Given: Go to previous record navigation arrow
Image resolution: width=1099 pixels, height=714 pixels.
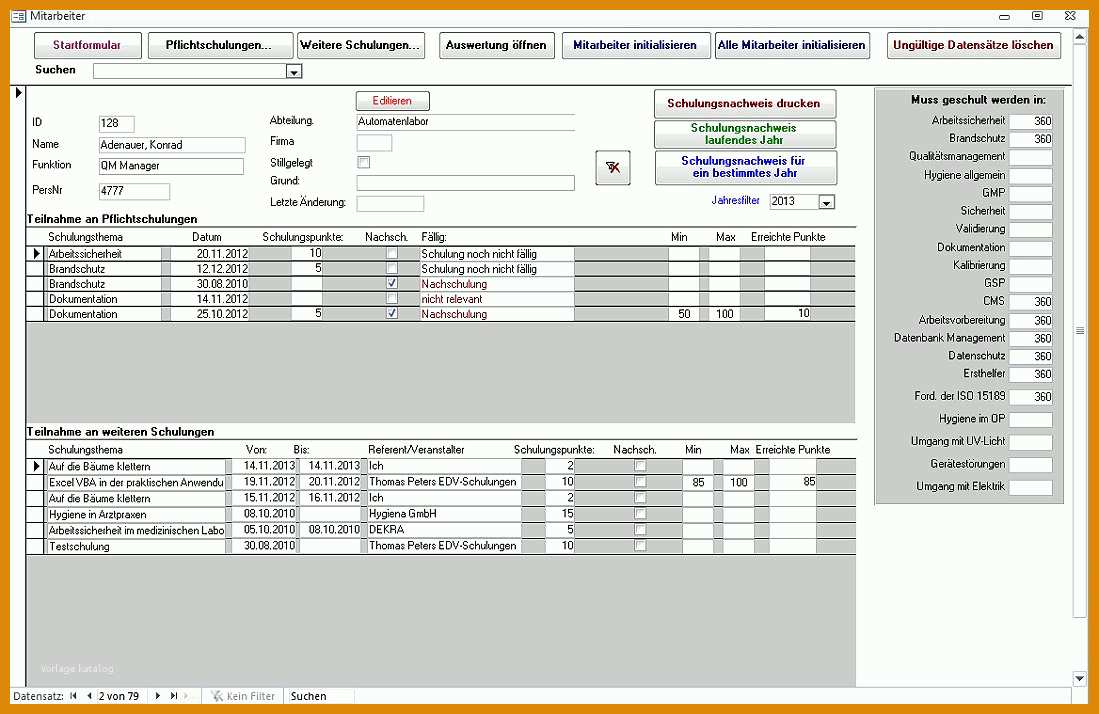Looking at the screenshot, I should click(x=89, y=696).
